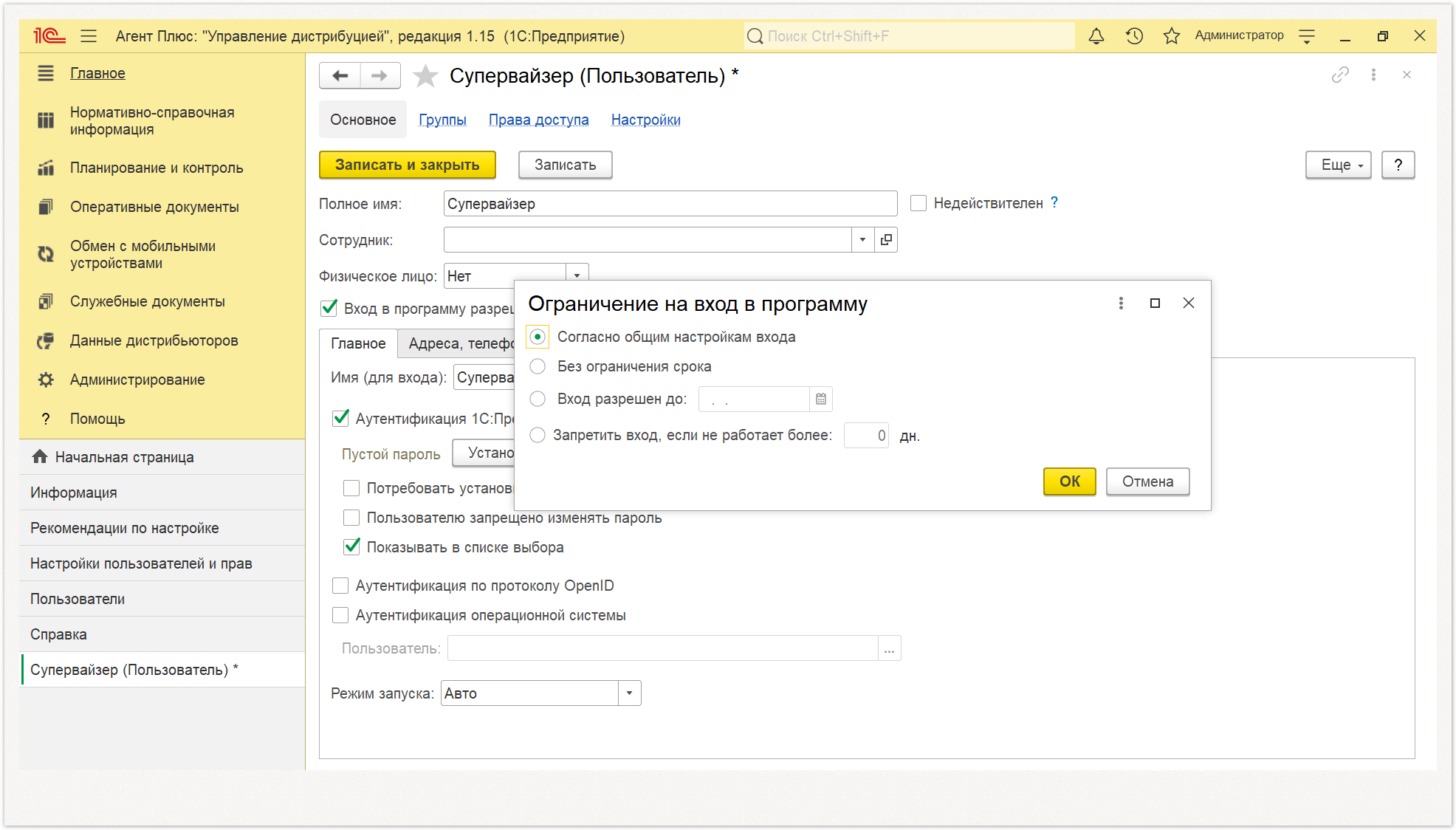
Task: Toggle Показывать в списке выбора checkbox
Action: tap(351, 547)
